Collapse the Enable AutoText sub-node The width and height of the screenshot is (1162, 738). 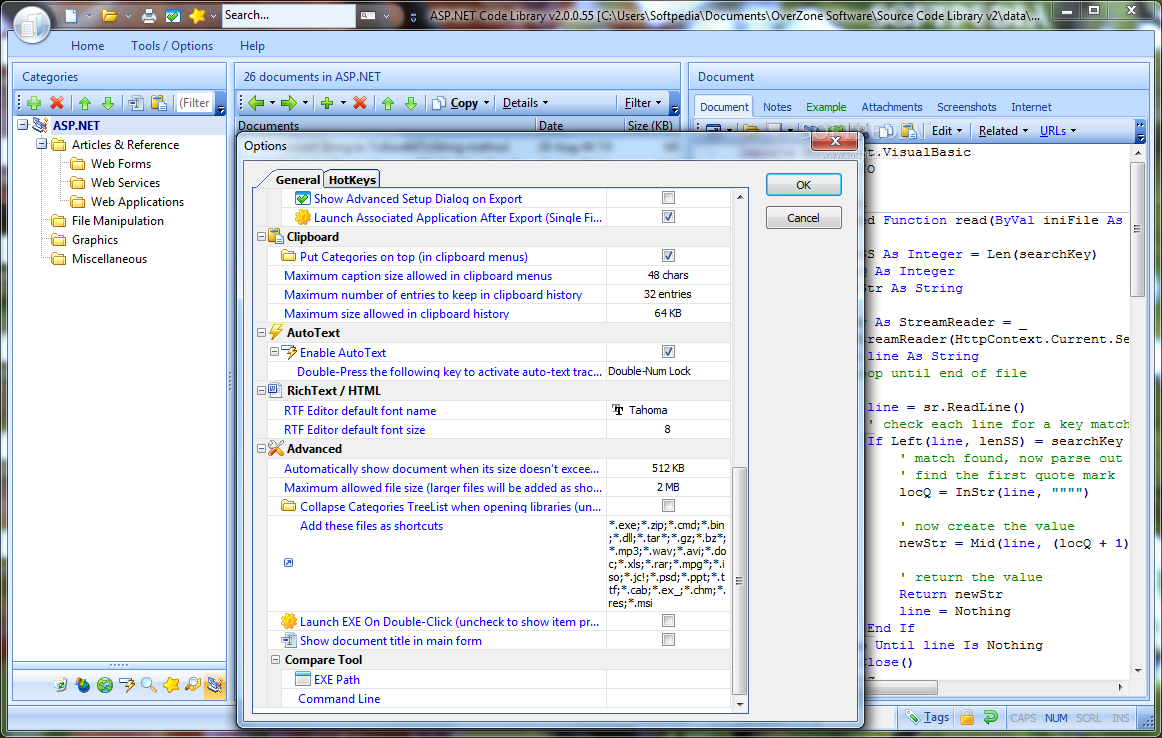click(x=275, y=353)
